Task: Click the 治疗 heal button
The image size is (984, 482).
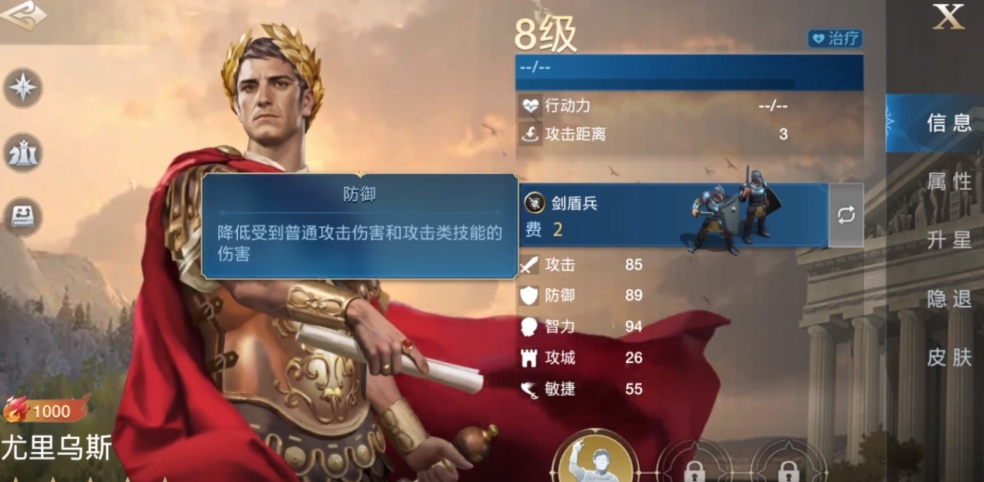Action: pyautogui.click(x=835, y=38)
